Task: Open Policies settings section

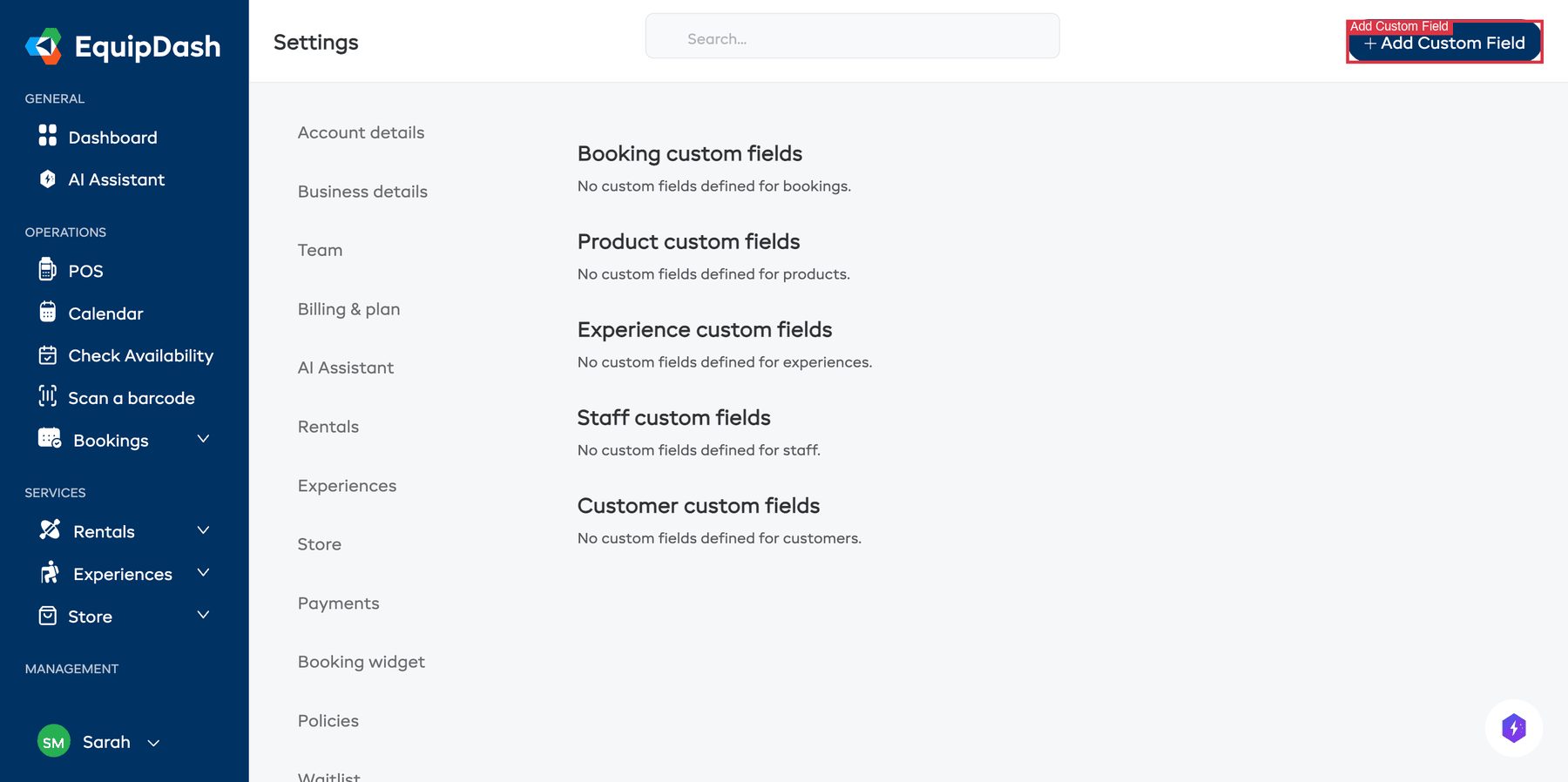Action: [x=328, y=721]
